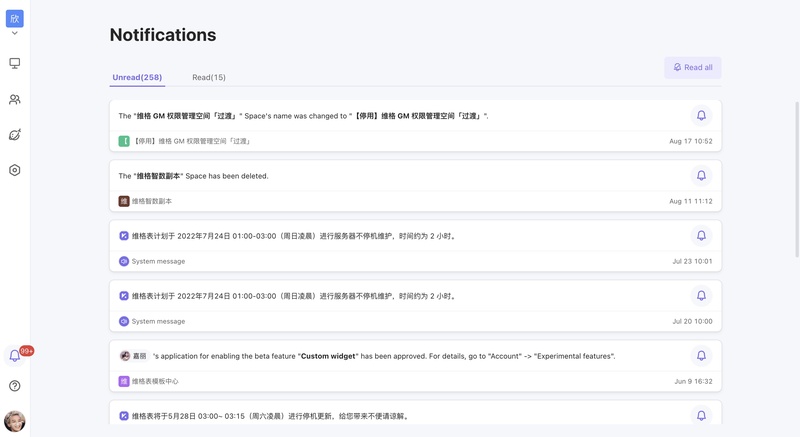Open the contacts people icon in sidebar
This screenshot has width=800, height=437.
coord(15,99)
